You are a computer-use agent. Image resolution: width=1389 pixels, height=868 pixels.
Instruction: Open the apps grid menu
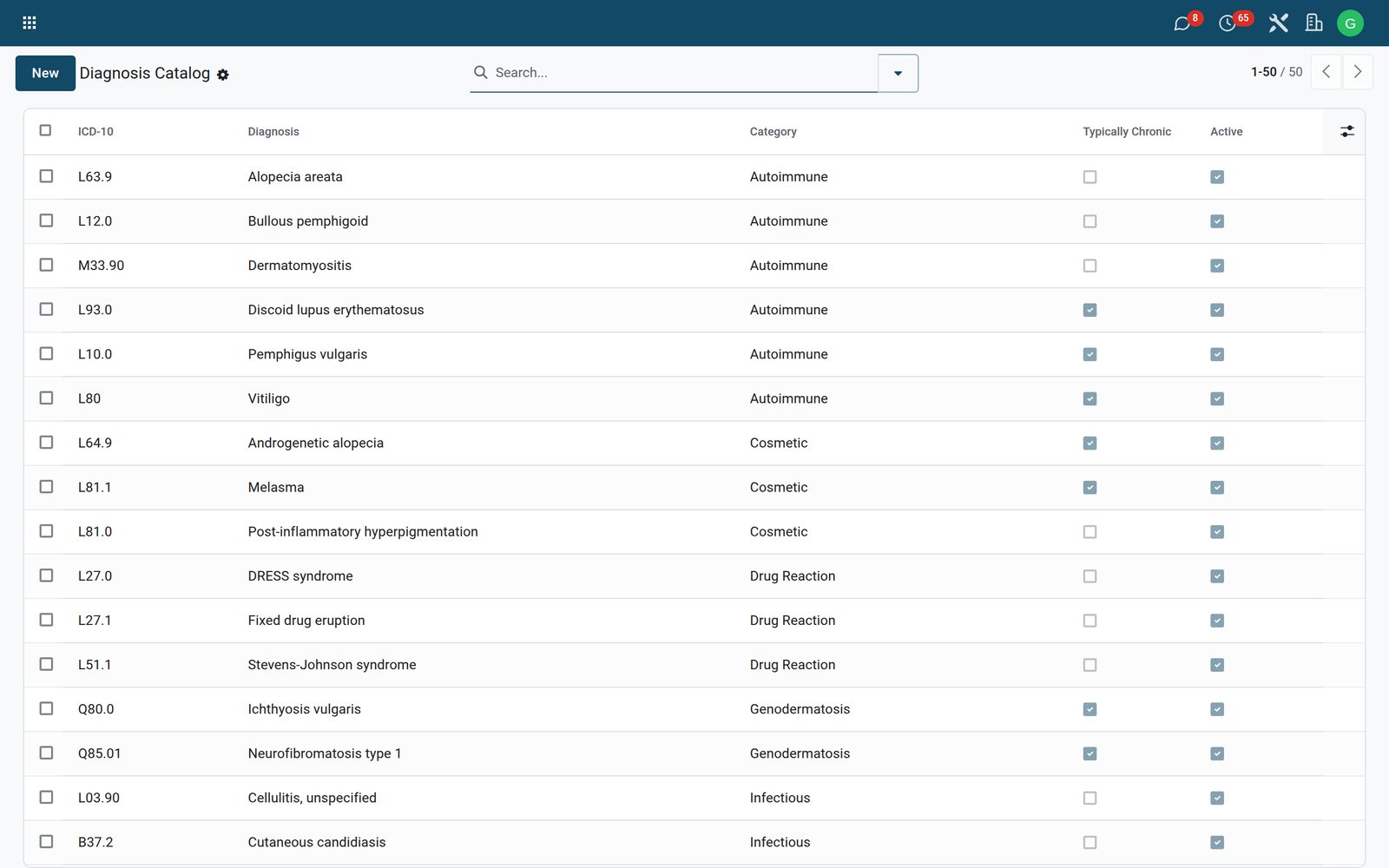tap(30, 23)
